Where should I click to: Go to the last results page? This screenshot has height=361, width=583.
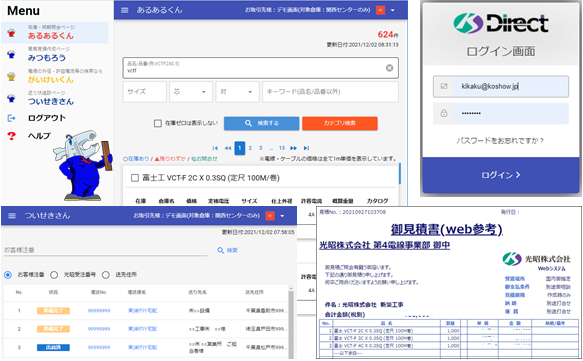pyautogui.click(x=306, y=148)
